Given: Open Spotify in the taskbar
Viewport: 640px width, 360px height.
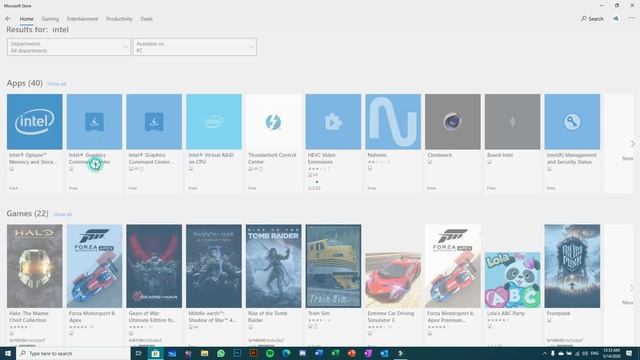Looking at the screenshot, I should pyautogui.click(x=270, y=353).
